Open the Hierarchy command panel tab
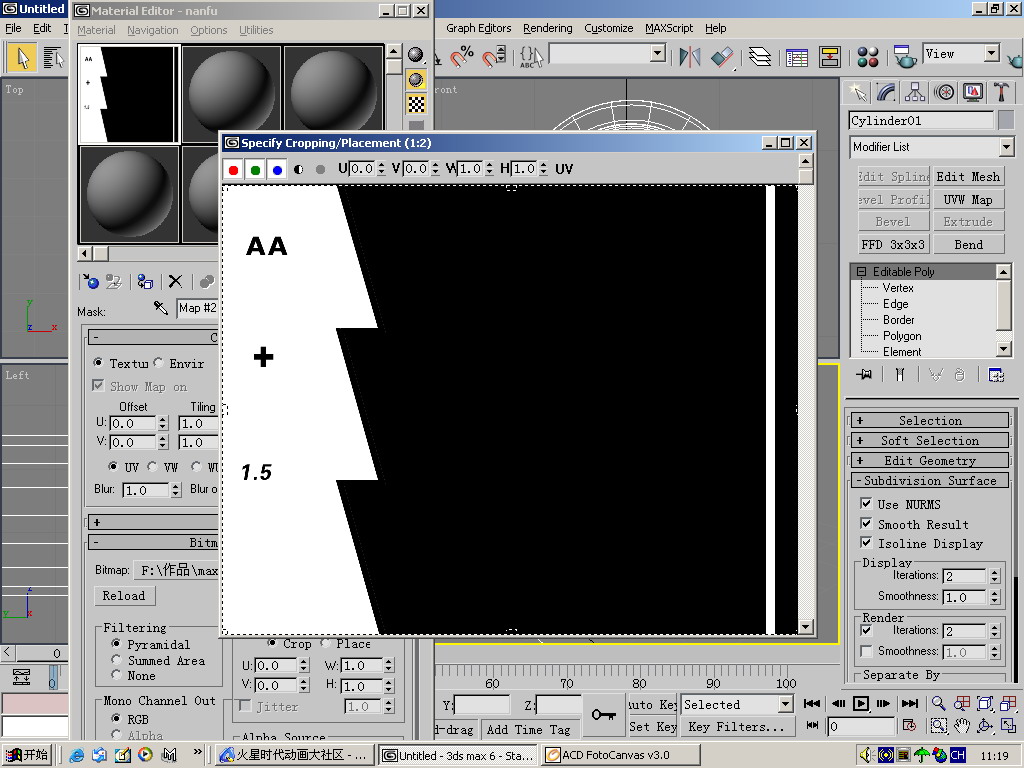This screenshot has height=768, width=1024. pyautogui.click(x=915, y=92)
